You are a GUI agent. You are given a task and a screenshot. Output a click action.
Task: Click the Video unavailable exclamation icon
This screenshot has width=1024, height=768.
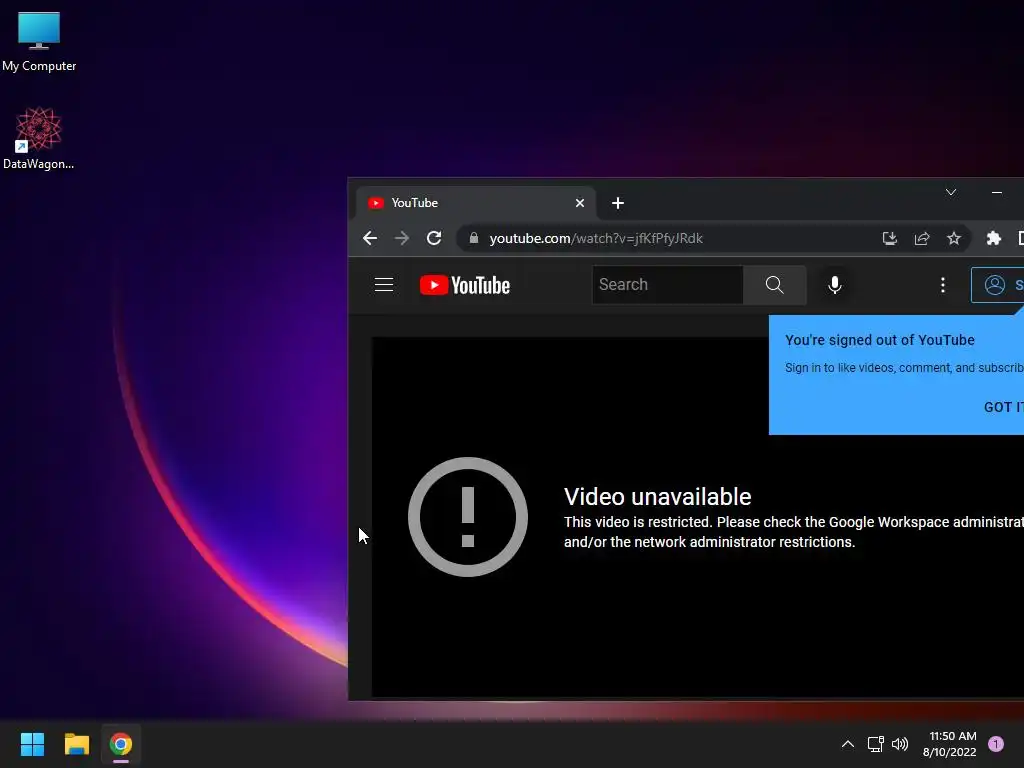468,517
